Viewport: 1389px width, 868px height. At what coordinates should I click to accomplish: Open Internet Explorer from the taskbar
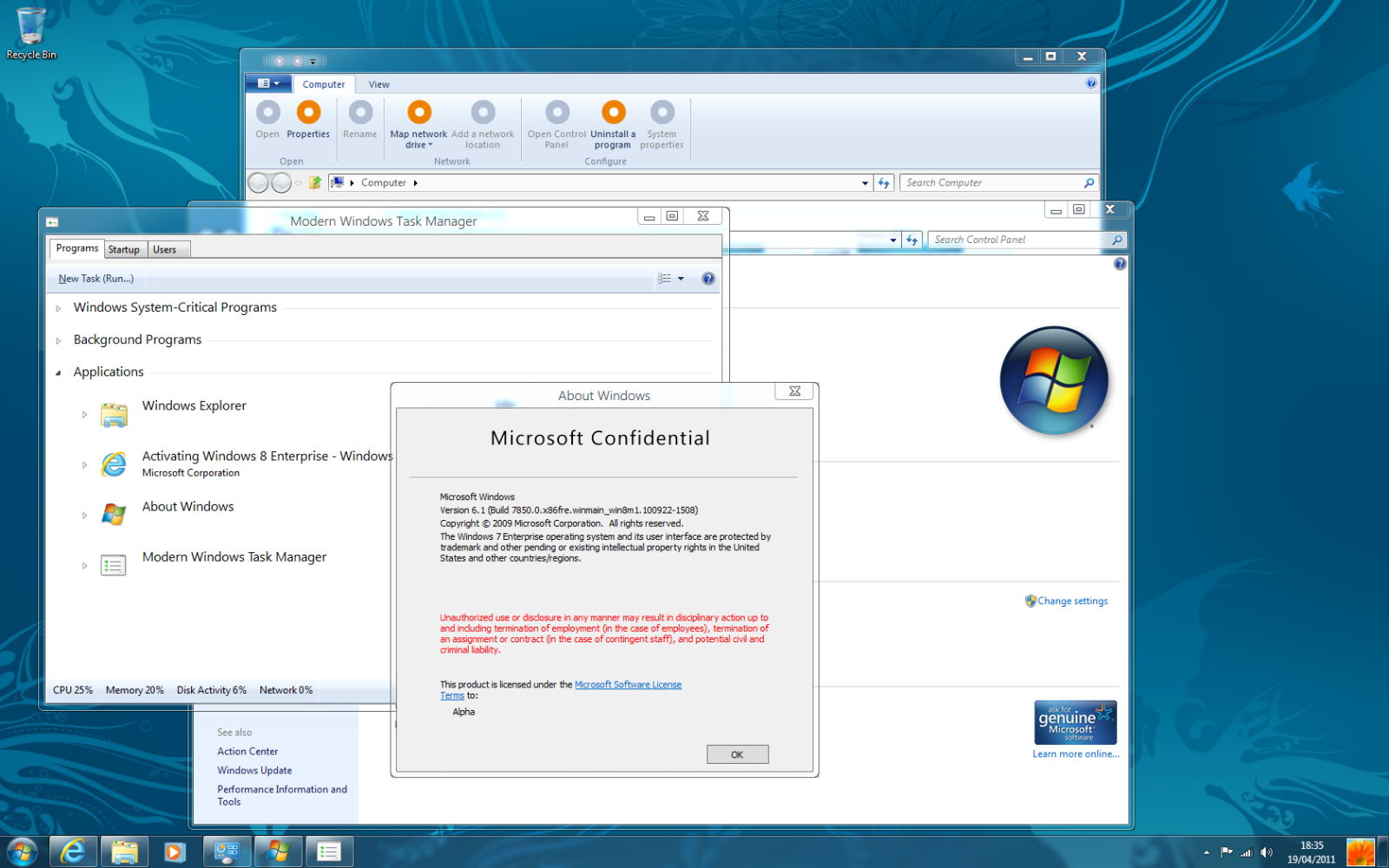(73, 852)
